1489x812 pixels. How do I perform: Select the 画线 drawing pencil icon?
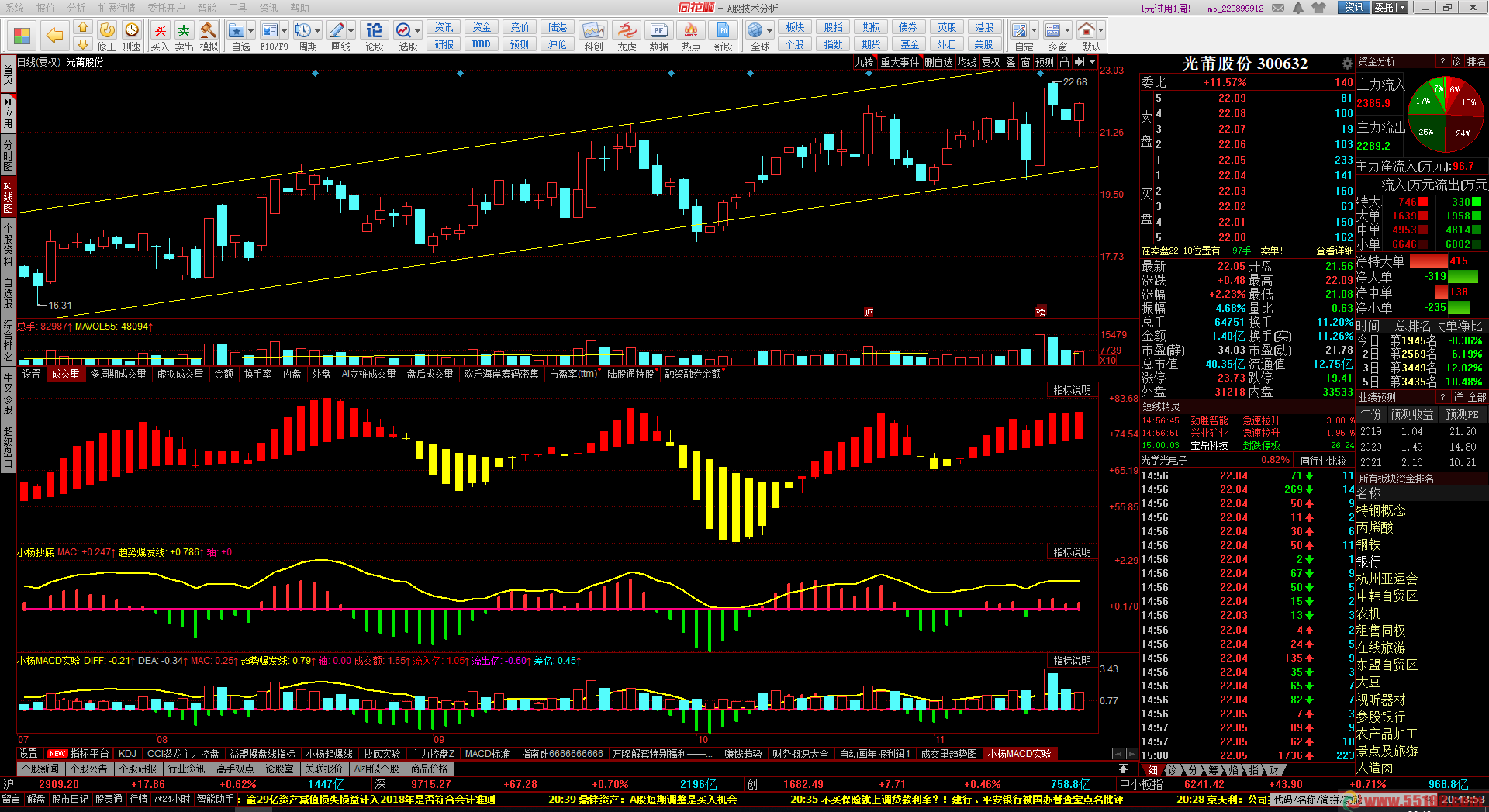click(337, 30)
